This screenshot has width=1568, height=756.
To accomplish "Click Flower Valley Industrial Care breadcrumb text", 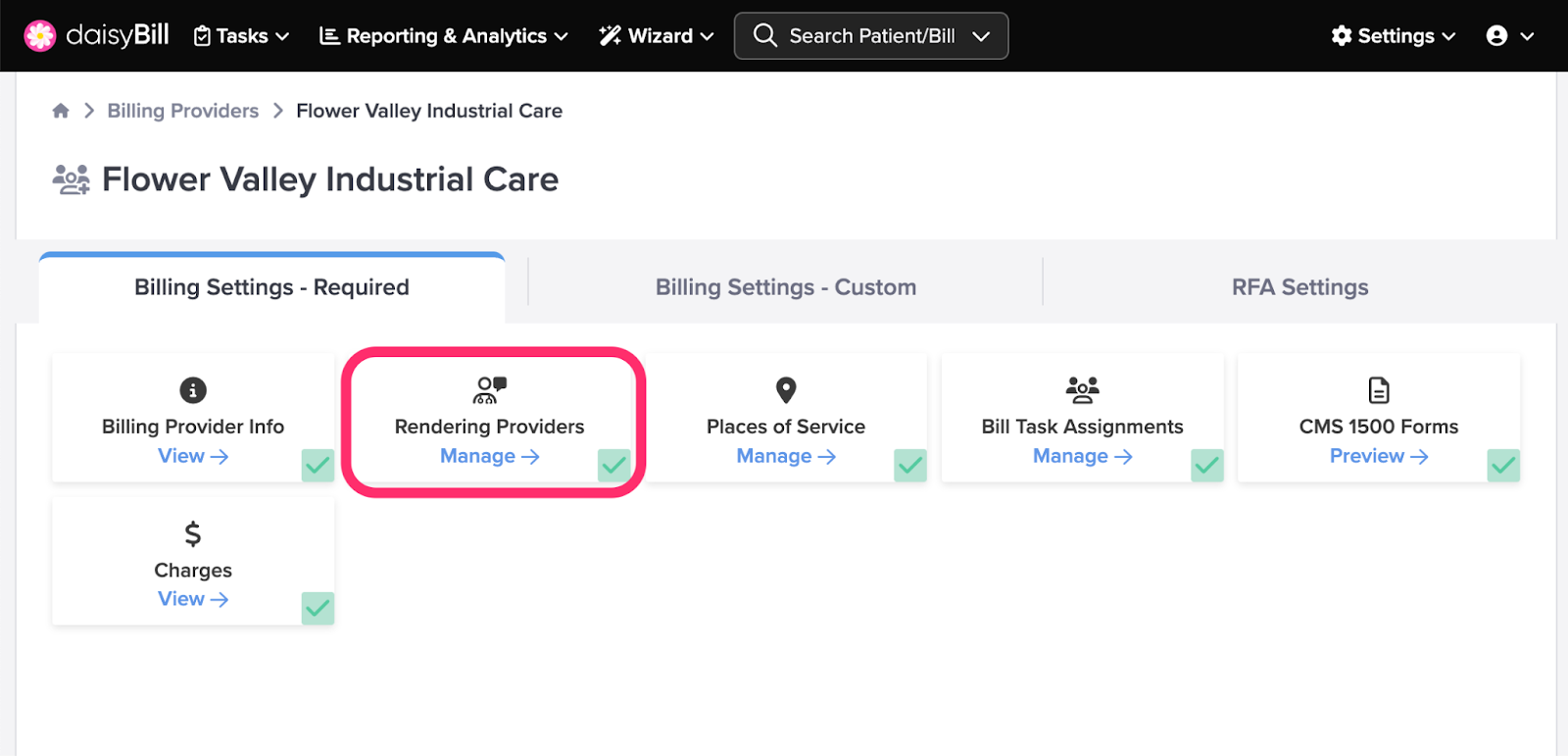I will 429,111.
